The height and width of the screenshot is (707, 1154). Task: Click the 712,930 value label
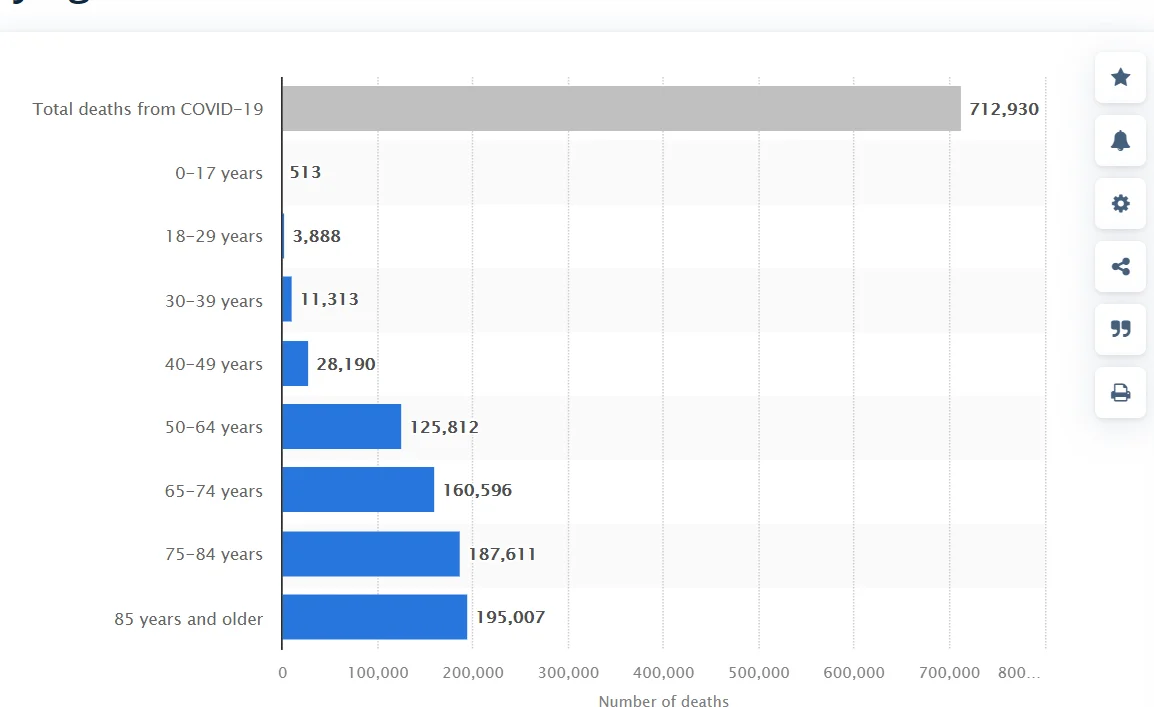click(1003, 109)
